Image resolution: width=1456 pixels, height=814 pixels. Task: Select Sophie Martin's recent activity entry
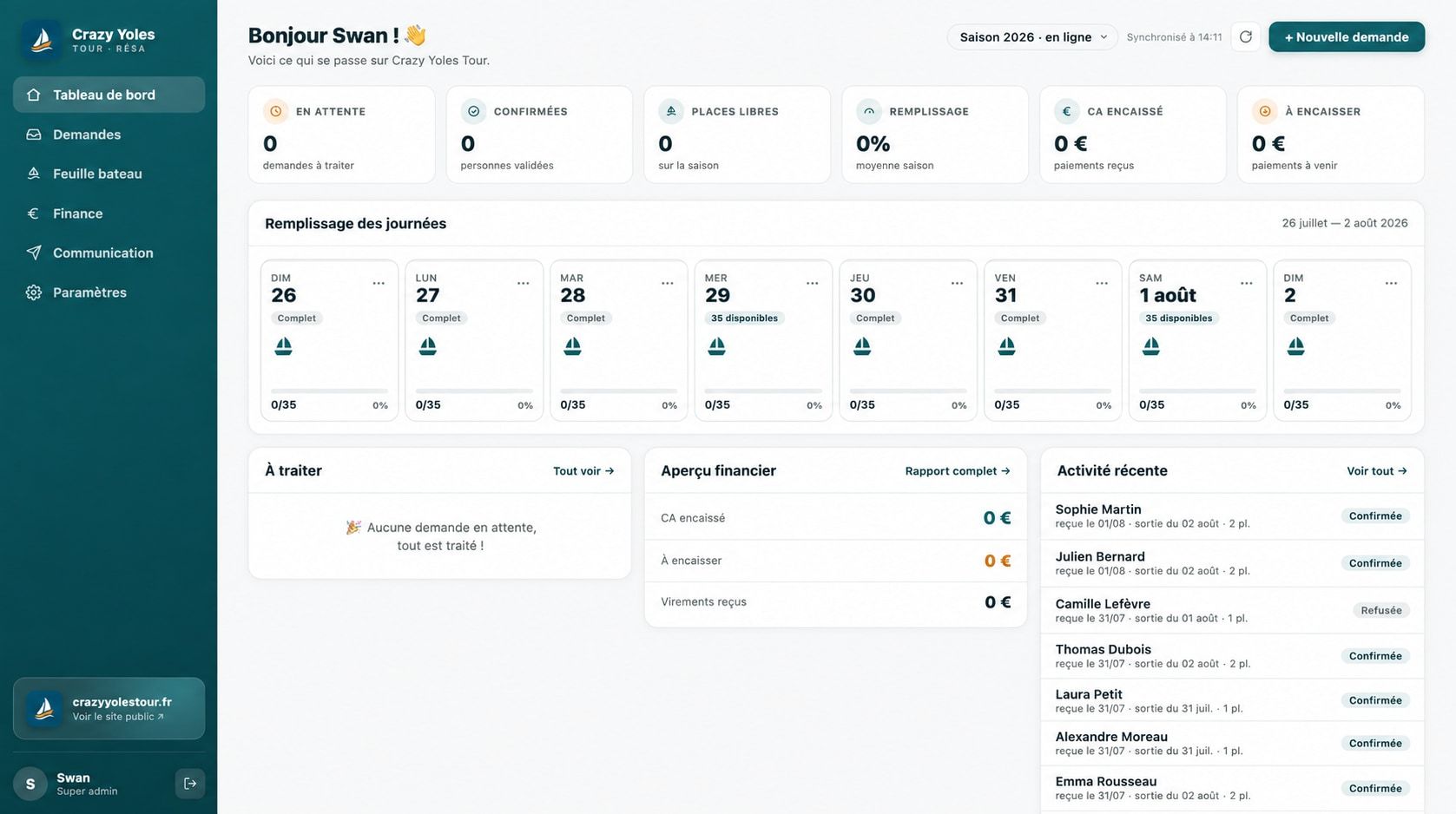[1232, 516]
